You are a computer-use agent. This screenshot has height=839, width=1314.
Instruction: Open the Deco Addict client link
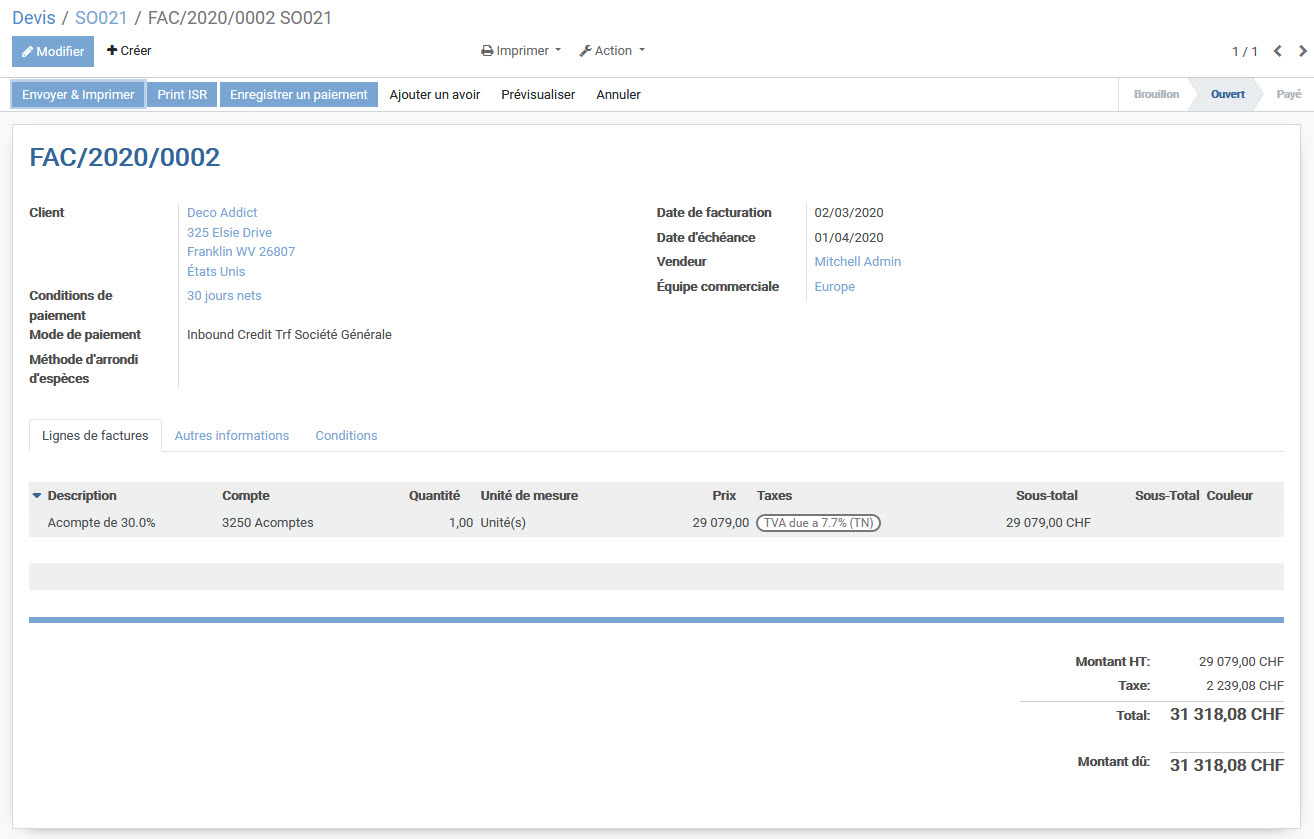click(222, 213)
